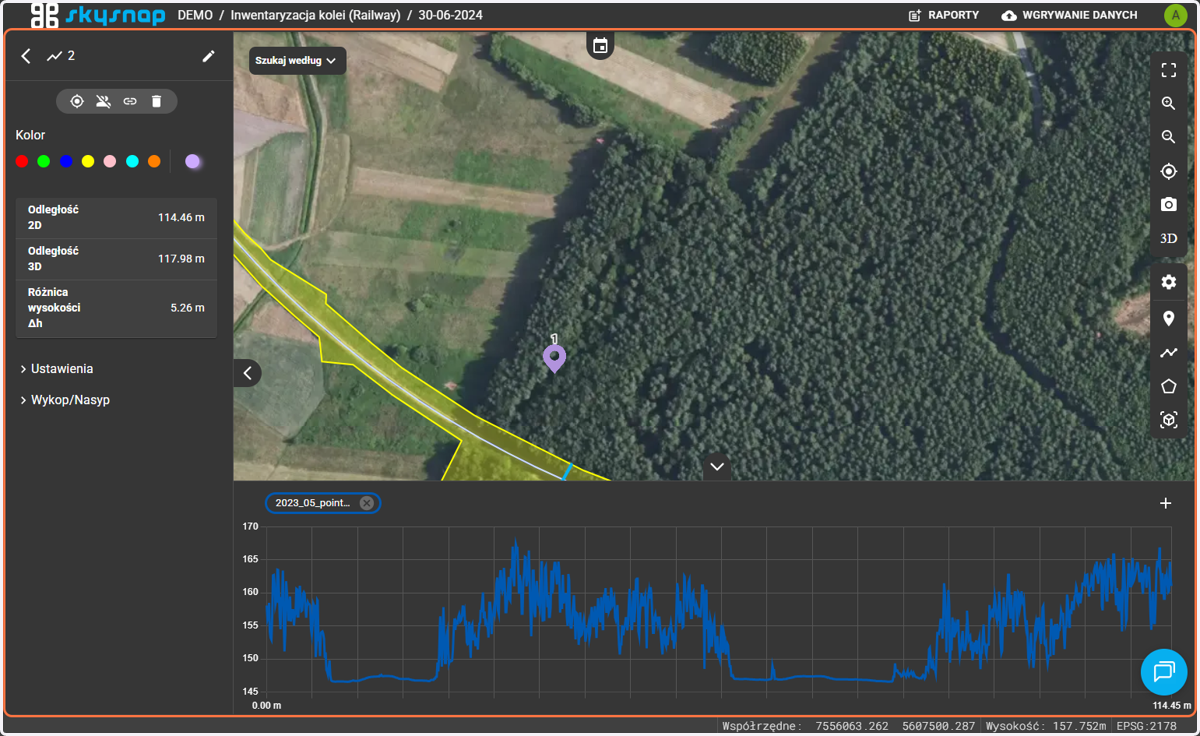Screen dimensions: 1200x736
Task: Zoom in on the map
Action: pyautogui.click(x=1168, y=103)
